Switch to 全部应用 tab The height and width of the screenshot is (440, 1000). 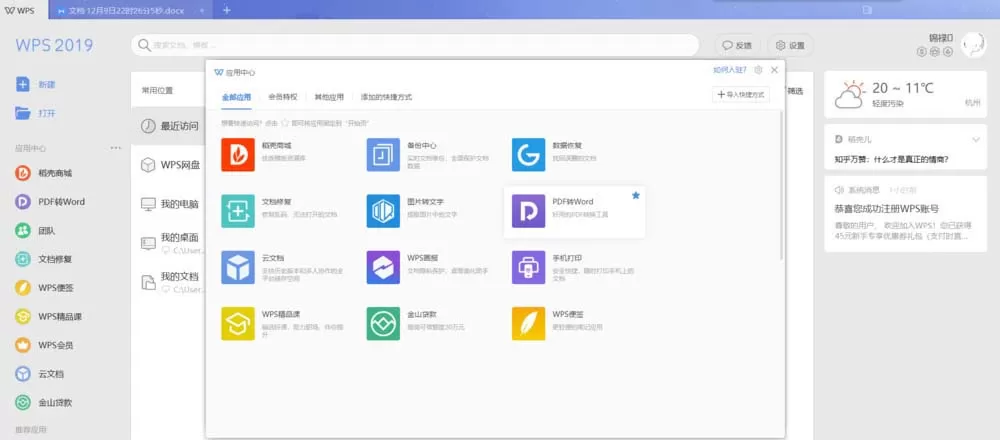[236, 98]
